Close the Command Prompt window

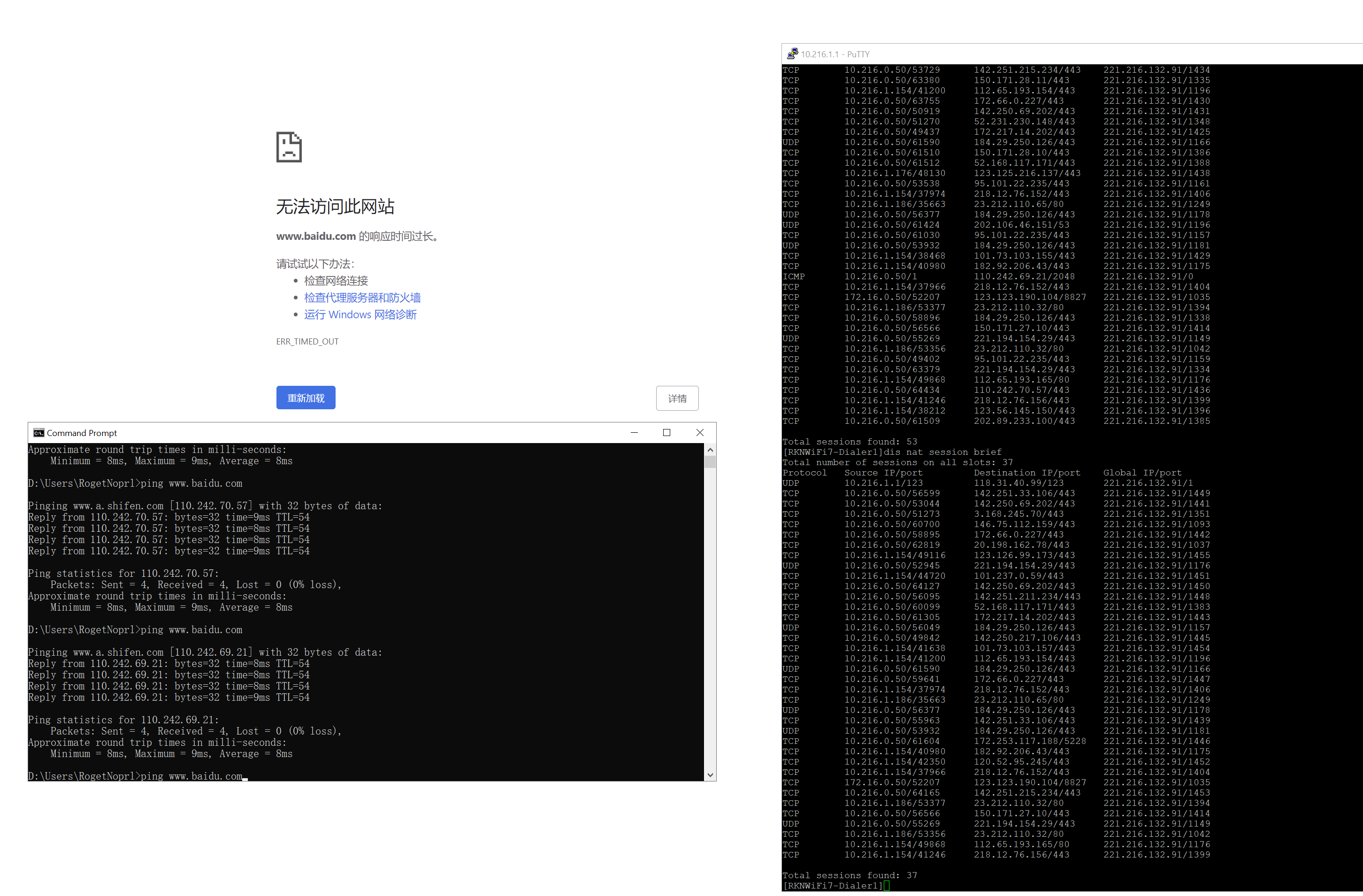699,433
